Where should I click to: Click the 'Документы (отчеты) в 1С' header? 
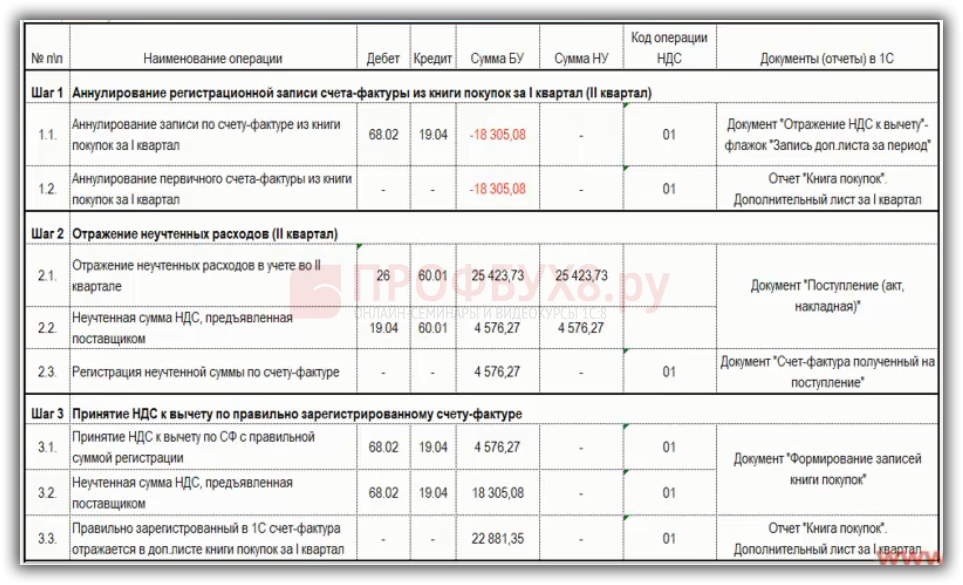(x=827, y=59)
